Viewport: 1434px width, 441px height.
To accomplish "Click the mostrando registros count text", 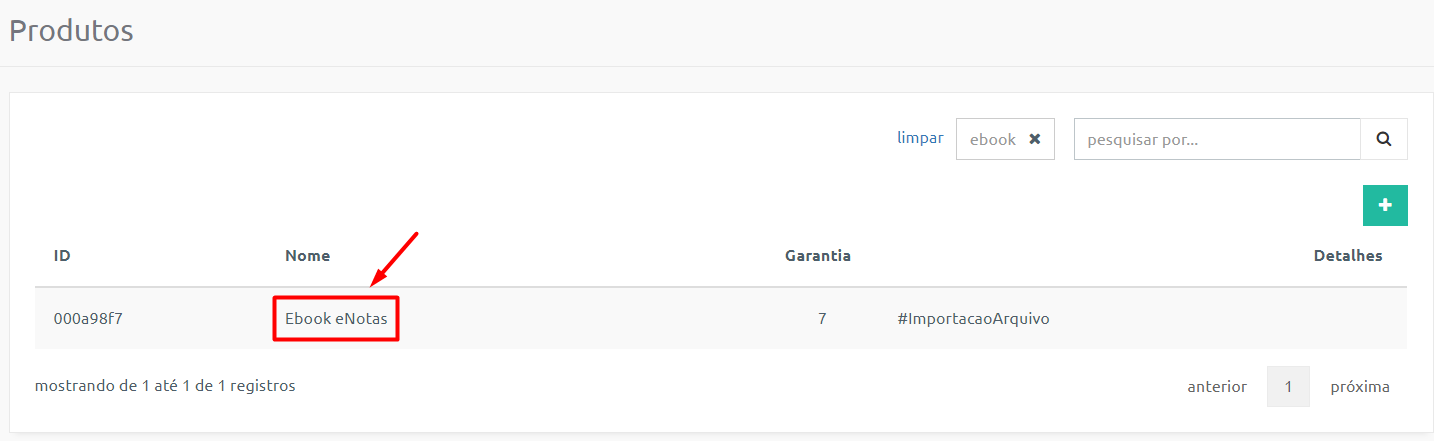I will pos(165,385).
